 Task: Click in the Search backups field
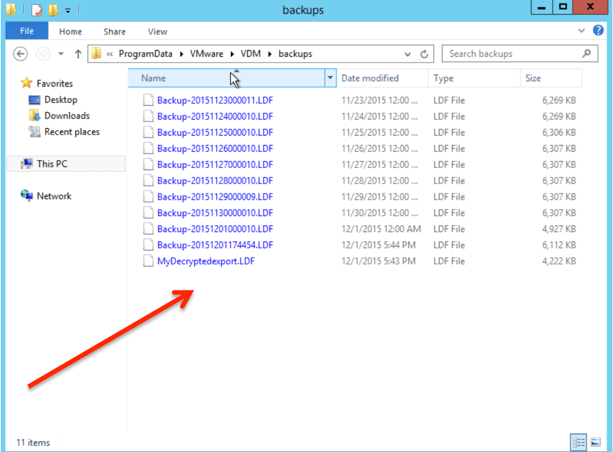(x=512, y=54)
